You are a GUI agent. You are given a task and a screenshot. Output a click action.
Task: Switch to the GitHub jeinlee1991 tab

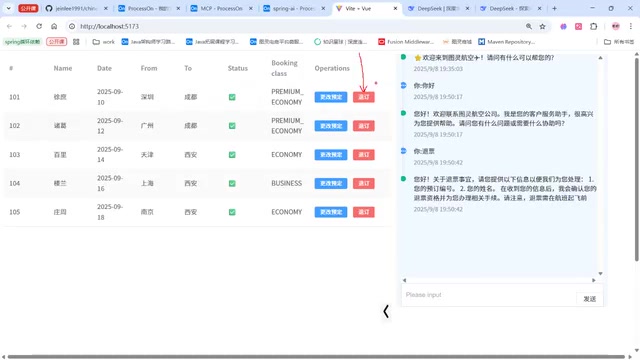76,8
